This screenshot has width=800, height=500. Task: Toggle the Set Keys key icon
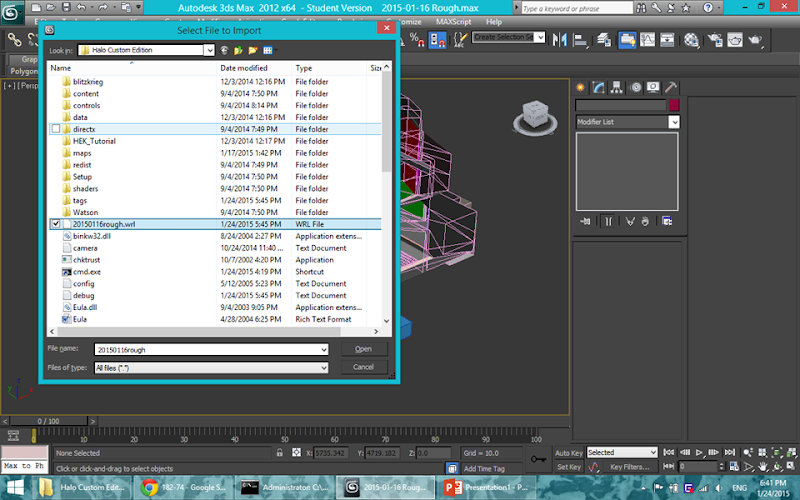538,459
